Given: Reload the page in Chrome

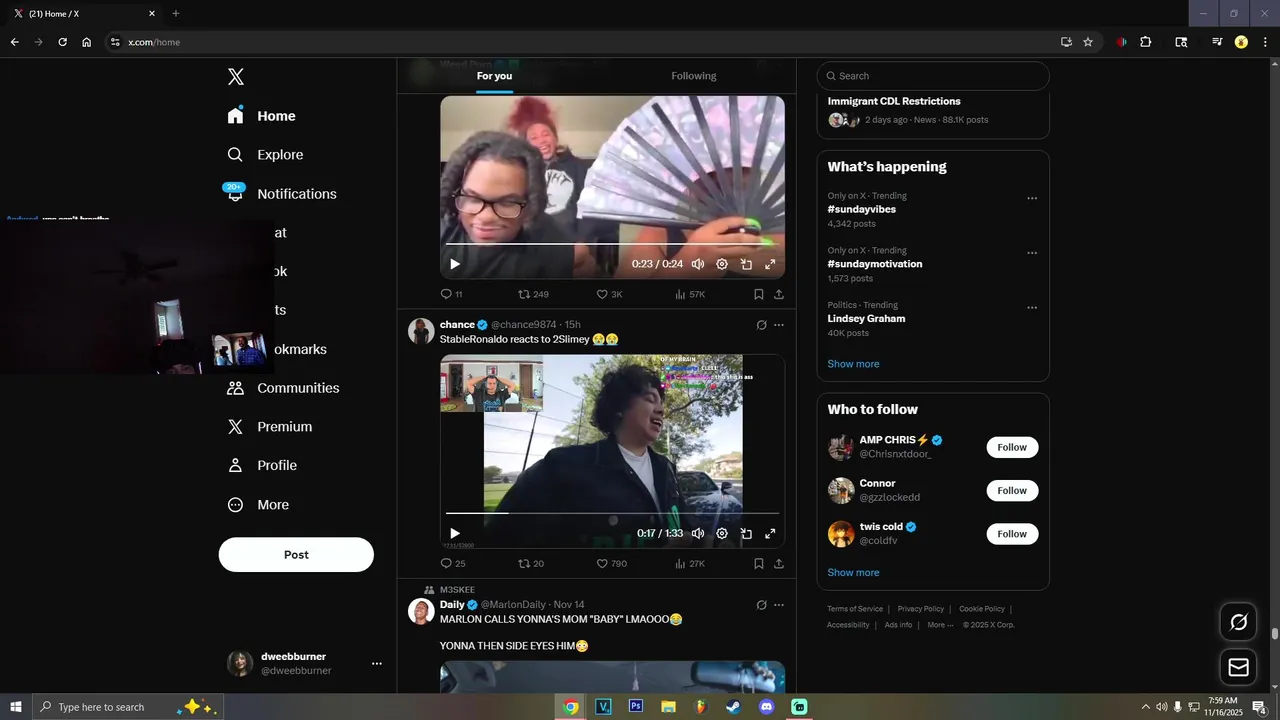Looking at the screenshot, I should point(62,42).
